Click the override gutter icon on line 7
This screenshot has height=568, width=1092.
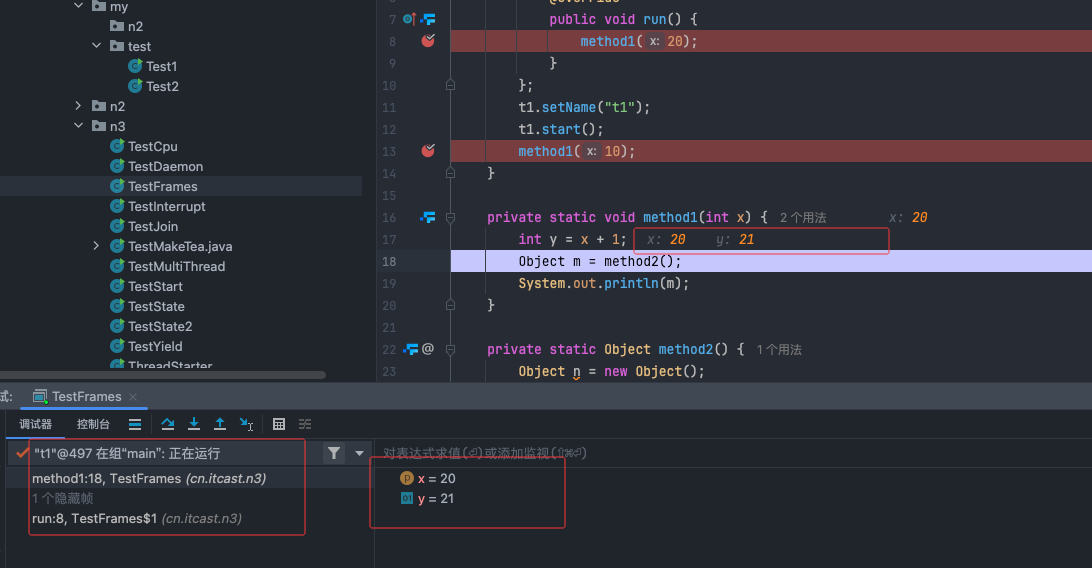409,19
